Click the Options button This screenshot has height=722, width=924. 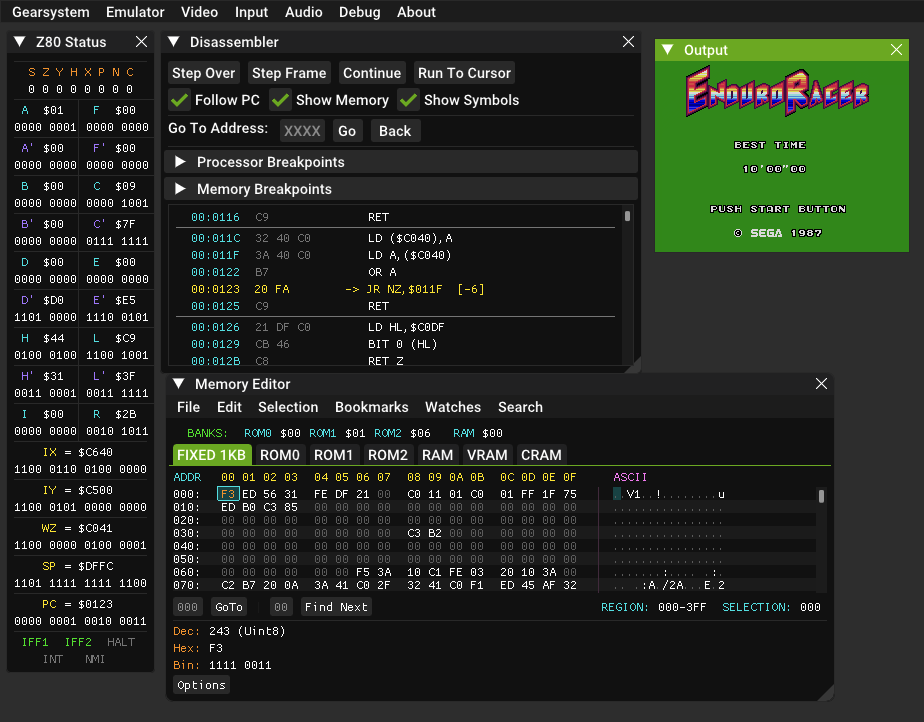click(x=202, y=685)
